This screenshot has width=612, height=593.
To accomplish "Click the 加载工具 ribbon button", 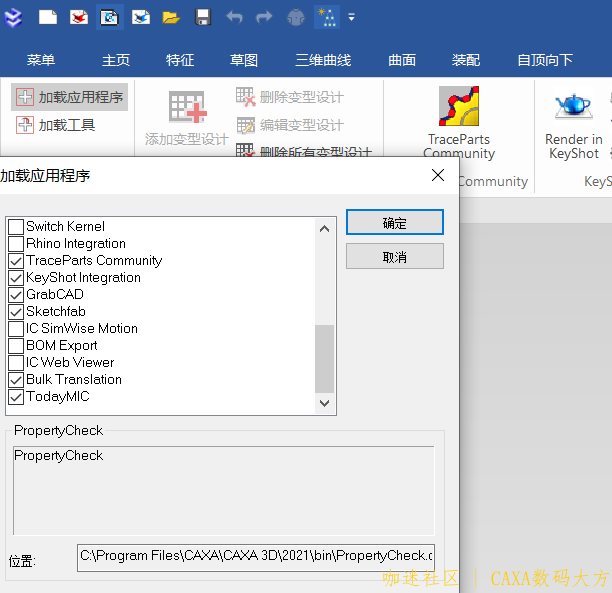I will pyautogui.click(x=55, y=125).
